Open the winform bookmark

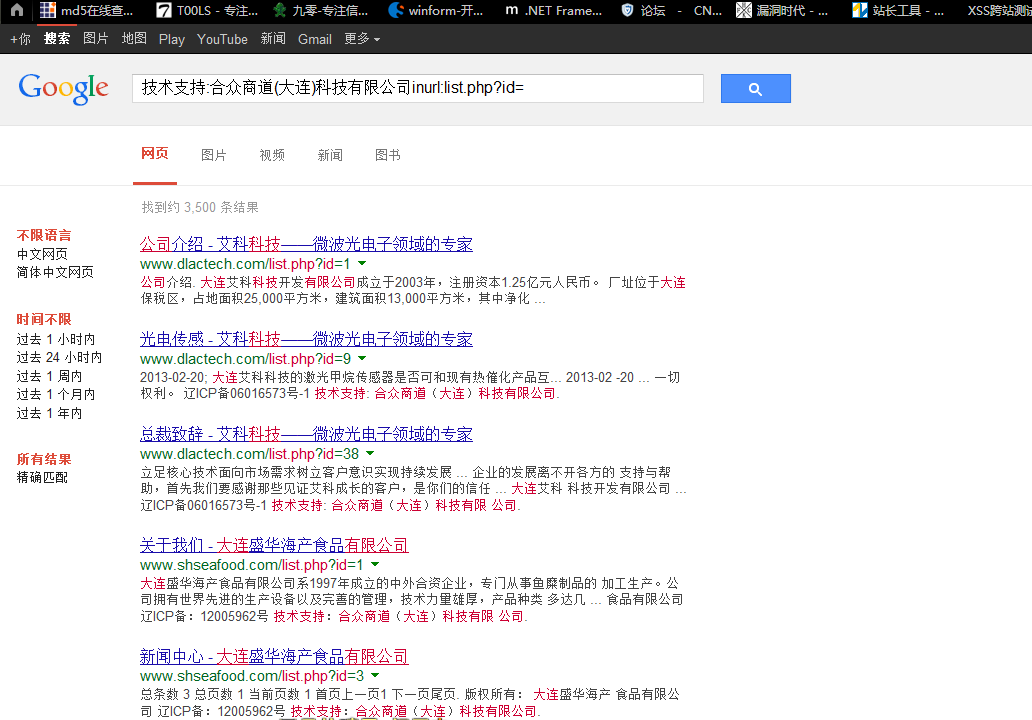point(436,10)
